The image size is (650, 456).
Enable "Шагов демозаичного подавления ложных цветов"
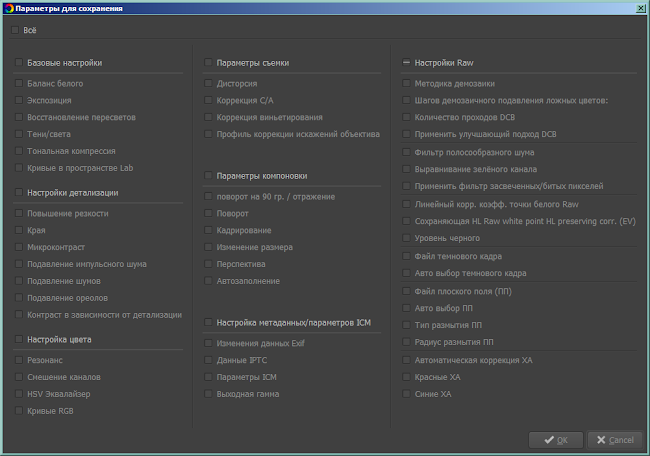pyautogui.click(x=406, y=100)
